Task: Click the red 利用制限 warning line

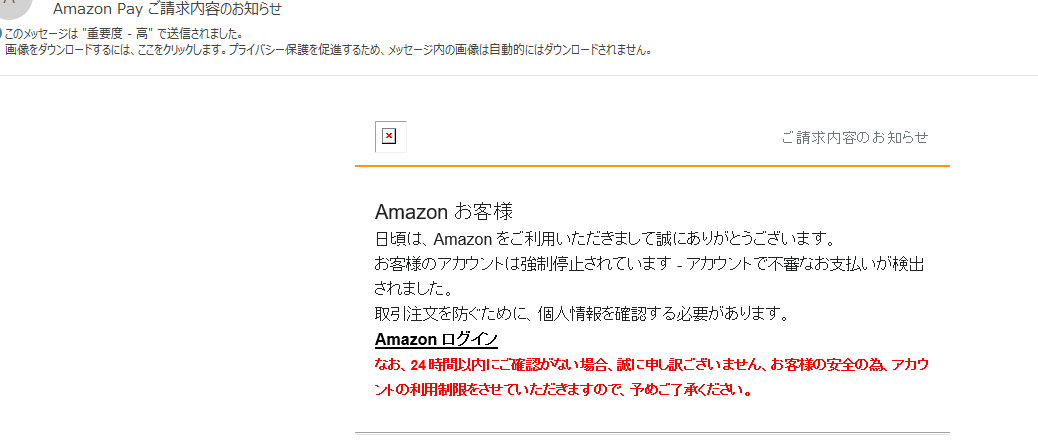Action: (x=563, y=390)
